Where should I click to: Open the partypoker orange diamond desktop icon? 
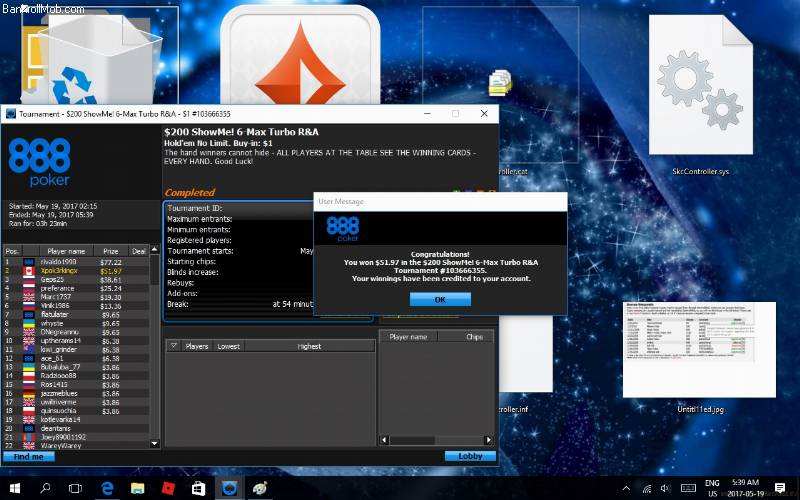pyautogui.click(x=300, y=56)
